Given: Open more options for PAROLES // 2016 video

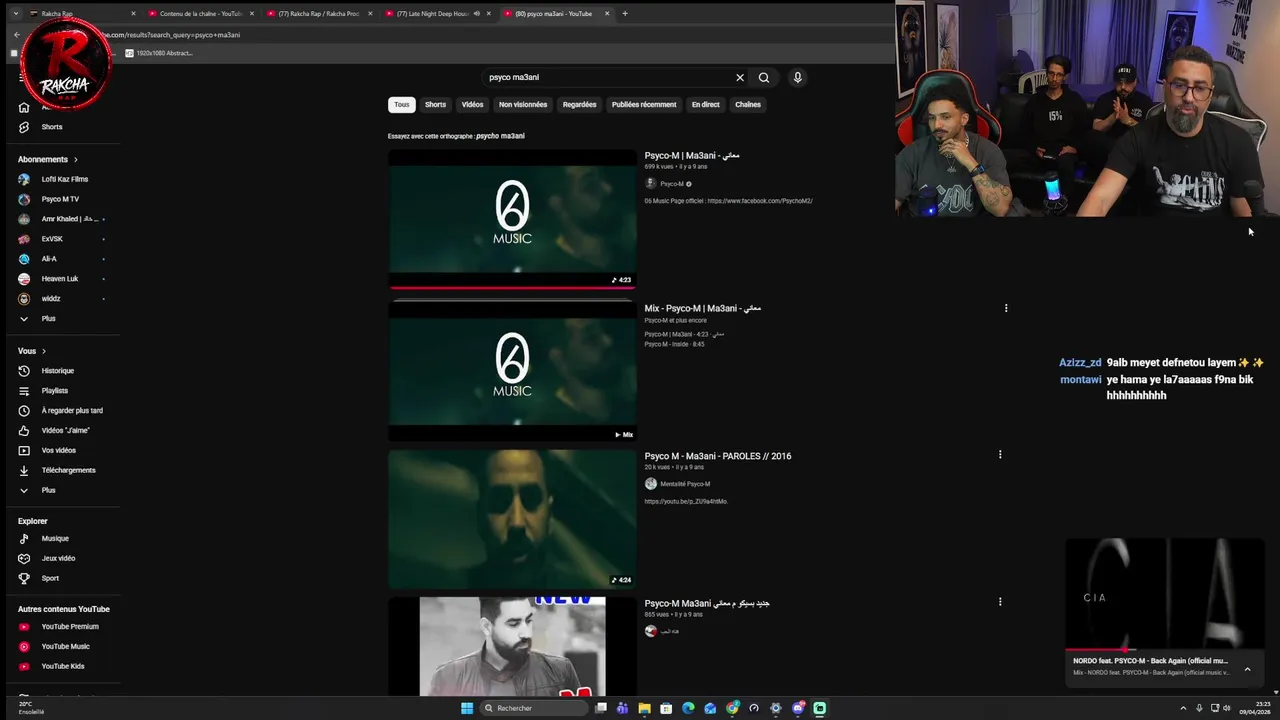Looking at the screenshot, I should 1000,455.
